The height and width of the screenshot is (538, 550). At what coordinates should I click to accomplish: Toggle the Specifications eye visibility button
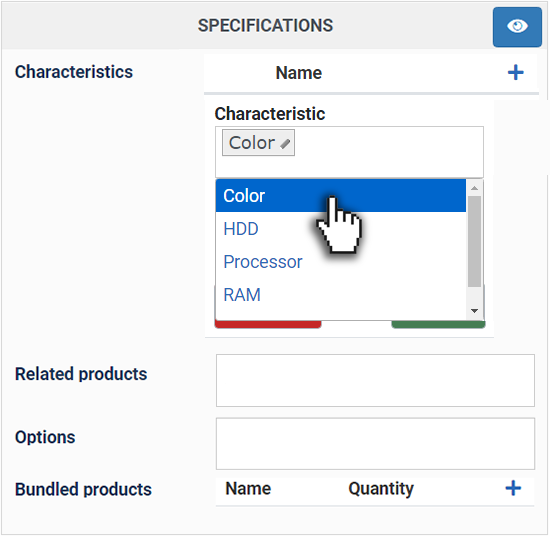pos(517,27)
